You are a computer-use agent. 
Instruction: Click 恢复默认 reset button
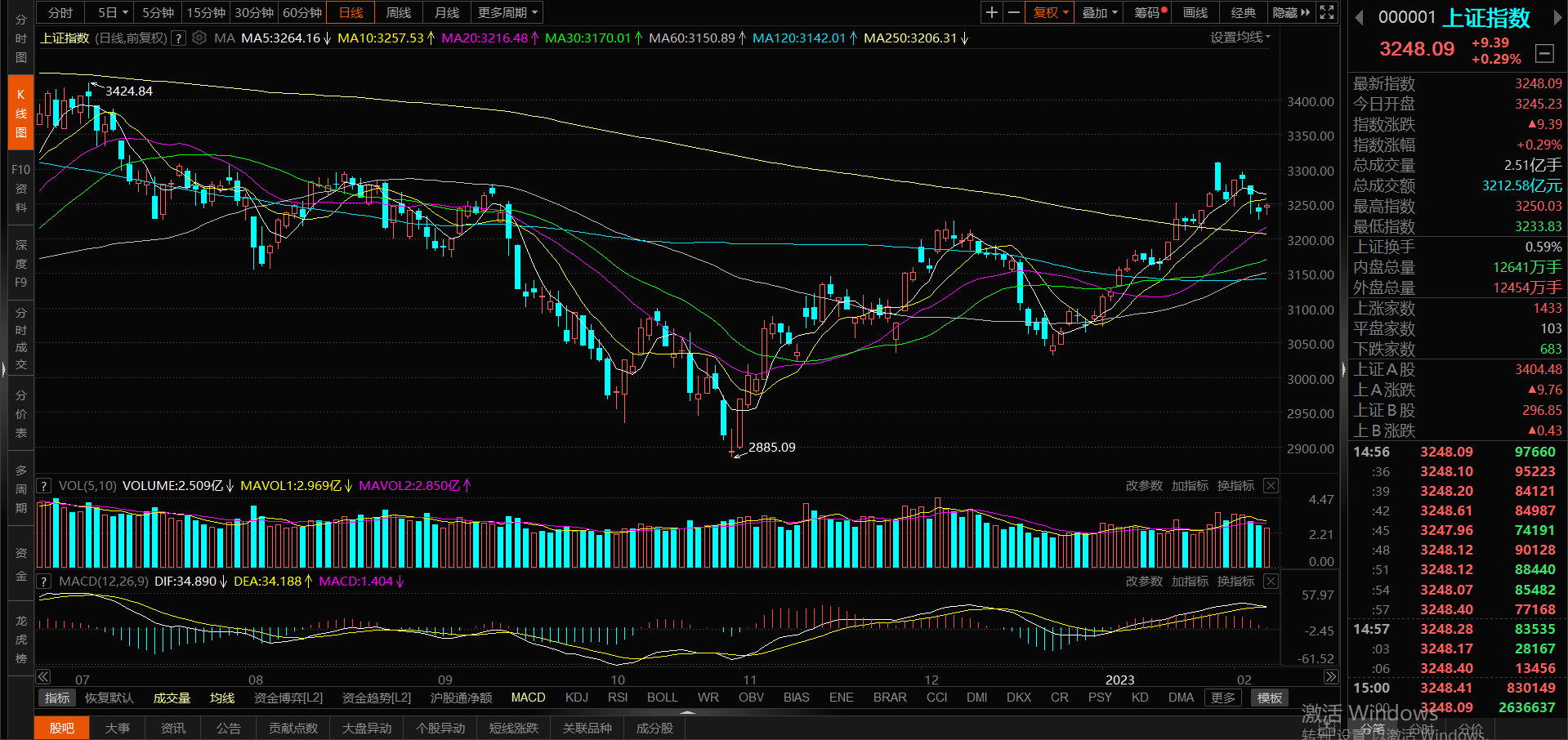pyautogui.click(x=109, y=698)
